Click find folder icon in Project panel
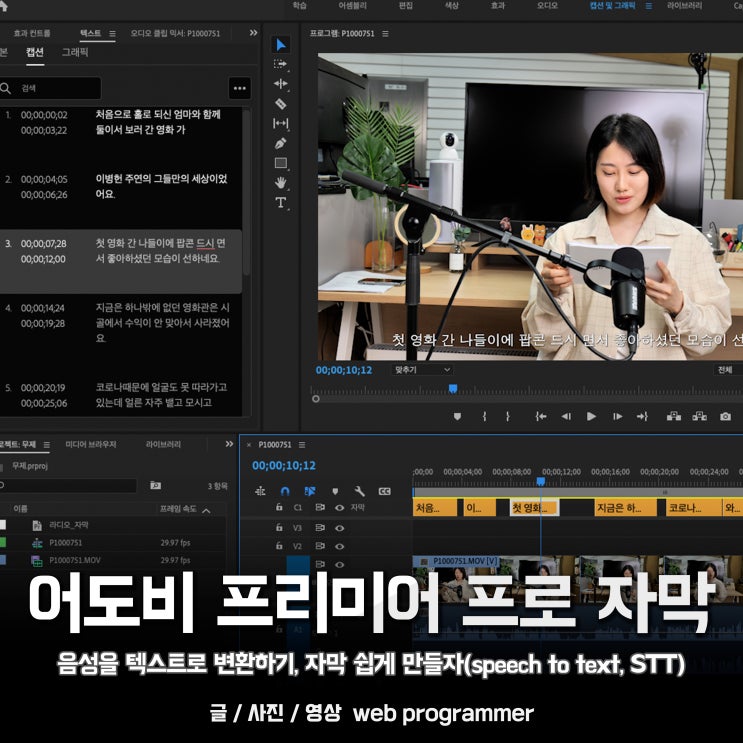Screen dimensions: 743x743 tap(155, 485)
